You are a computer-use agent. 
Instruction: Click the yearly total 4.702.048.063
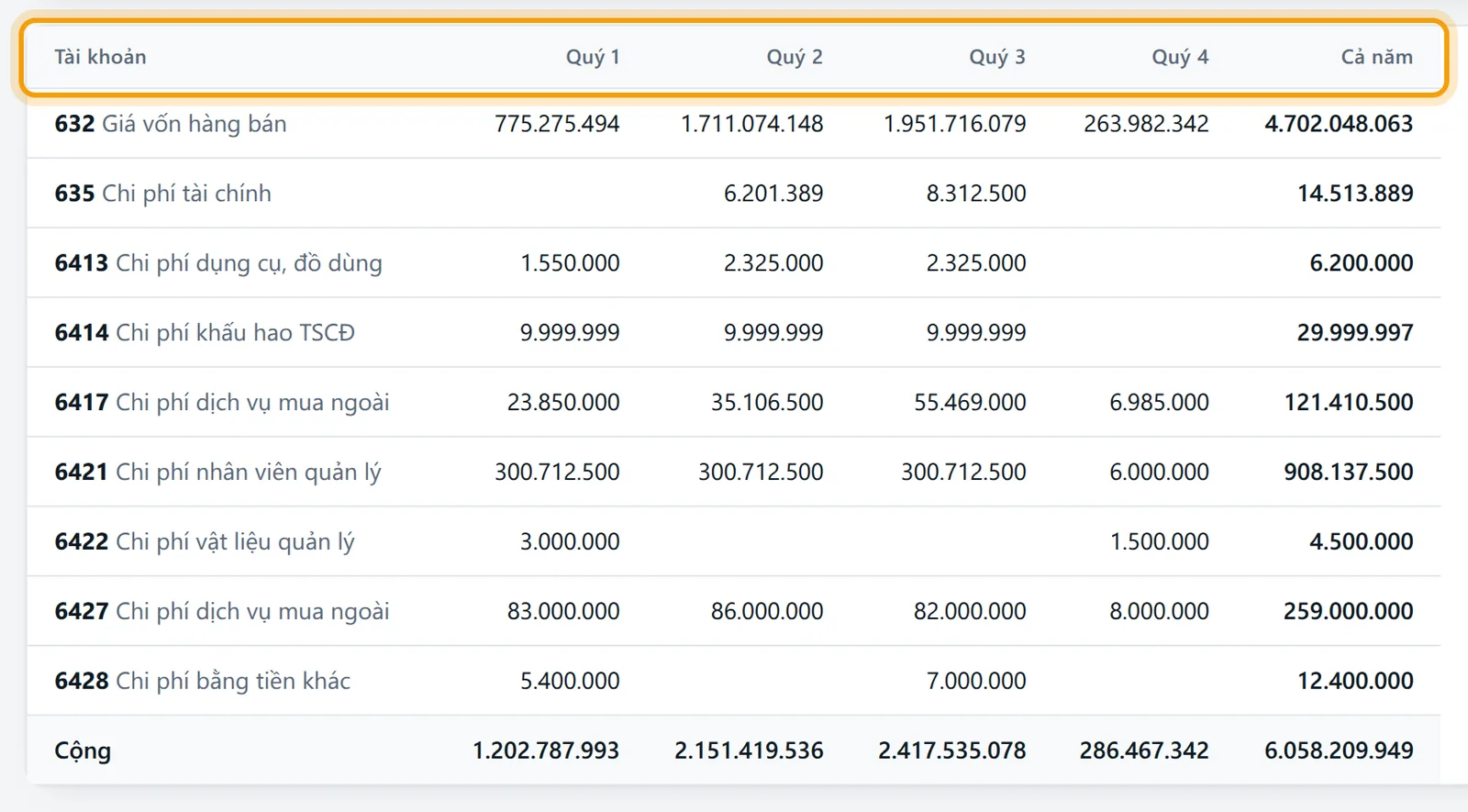pos(1339,124)
